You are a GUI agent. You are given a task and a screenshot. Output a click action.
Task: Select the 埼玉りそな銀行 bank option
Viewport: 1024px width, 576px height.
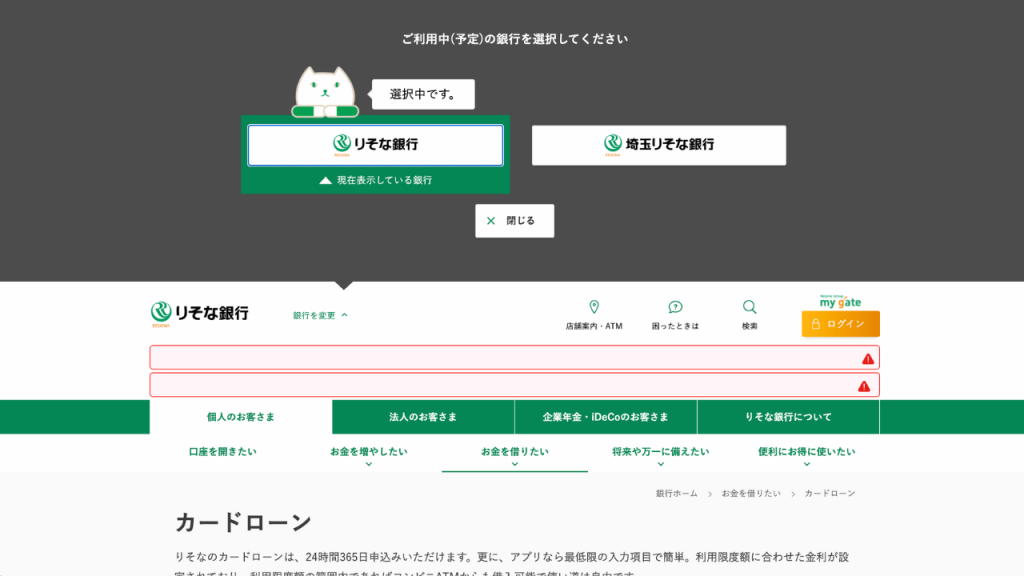click(659, 144)
